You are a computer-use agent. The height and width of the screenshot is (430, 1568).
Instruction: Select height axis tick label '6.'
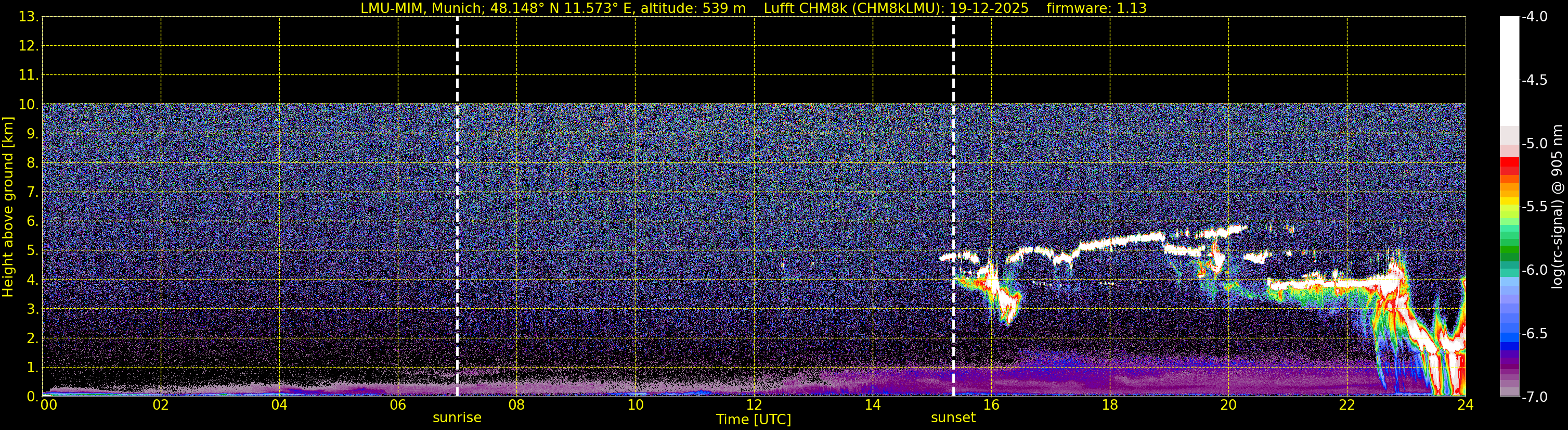[x=32, y=221]
